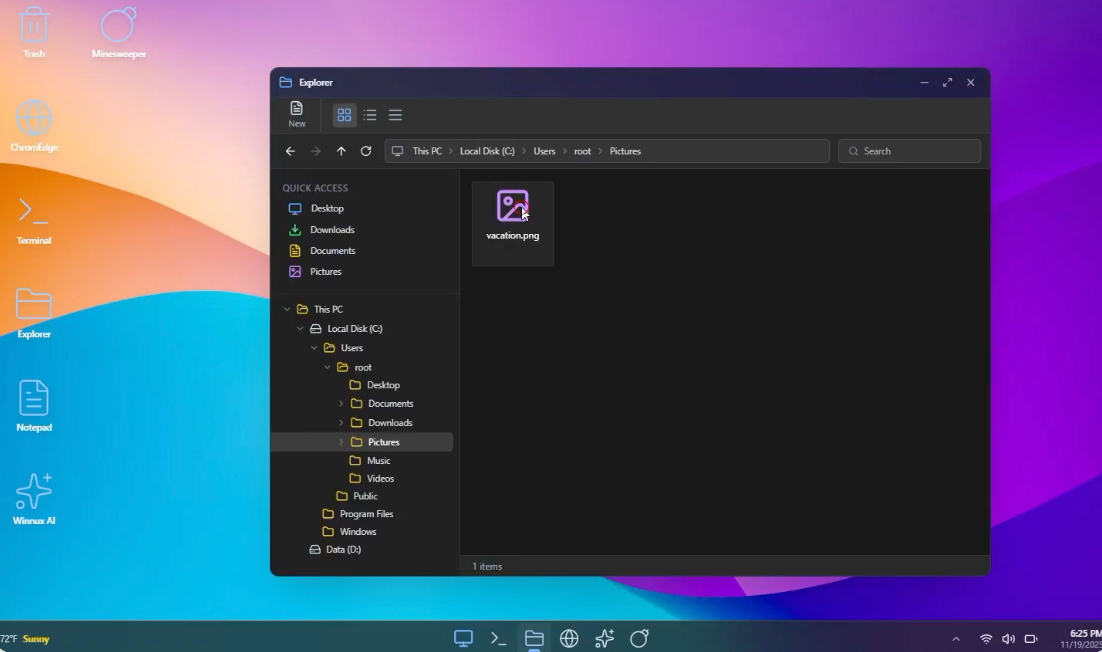Go back with the left arrow

point(290,151)
